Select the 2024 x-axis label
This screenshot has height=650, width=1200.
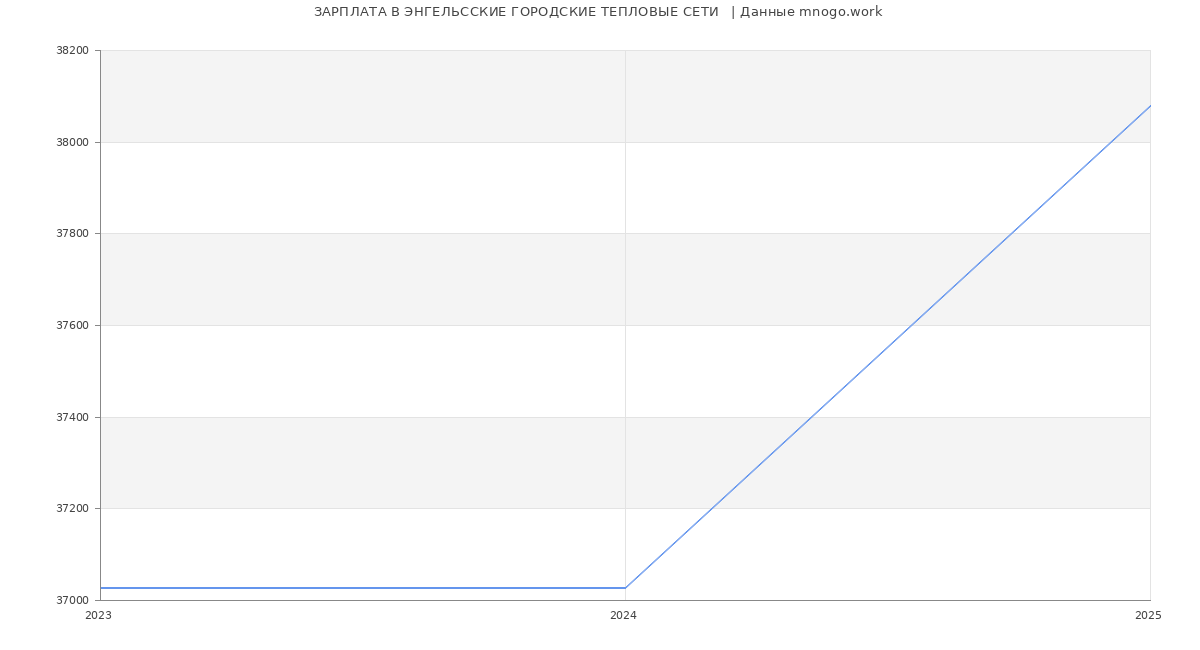tap(623, 616)
